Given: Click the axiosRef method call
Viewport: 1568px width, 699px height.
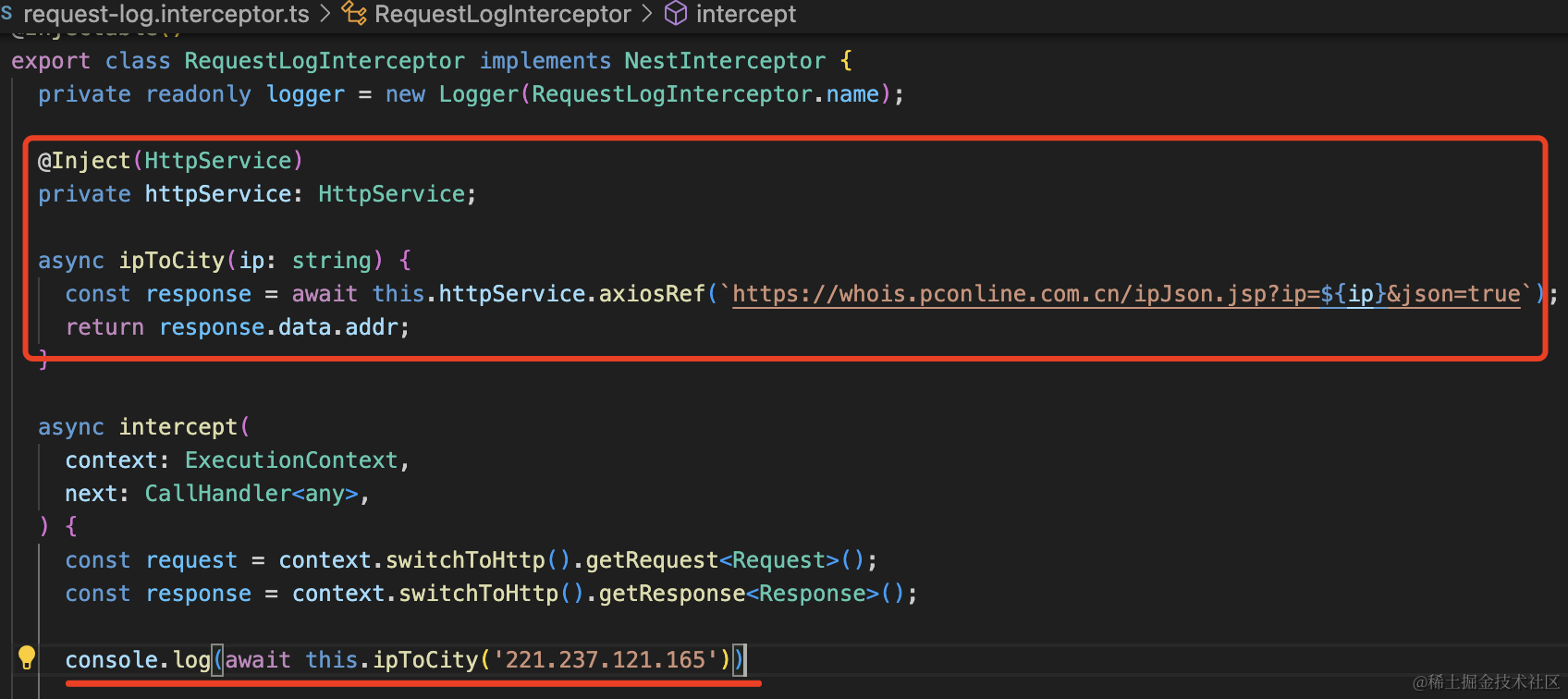Looking at the screenshot, I should (652, 294).
